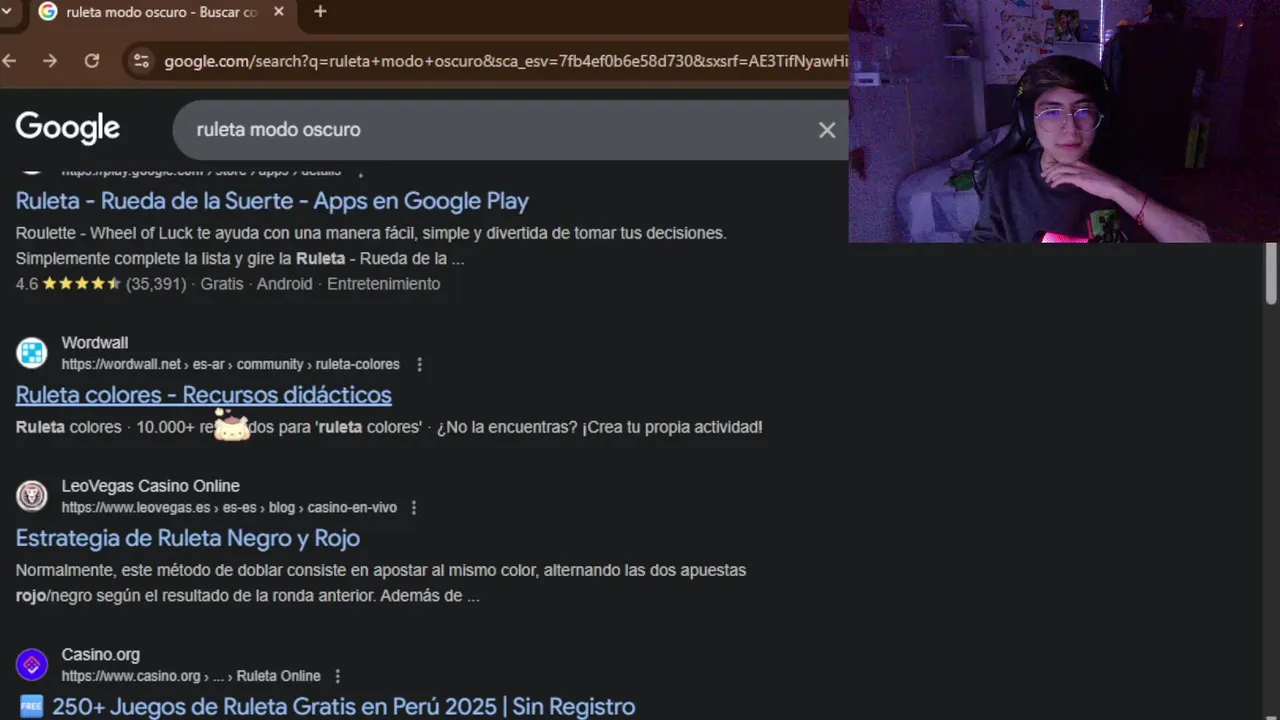1280x720 pixels.
Task: Open more options for LeoVegas result
Action: pos(414,508)
